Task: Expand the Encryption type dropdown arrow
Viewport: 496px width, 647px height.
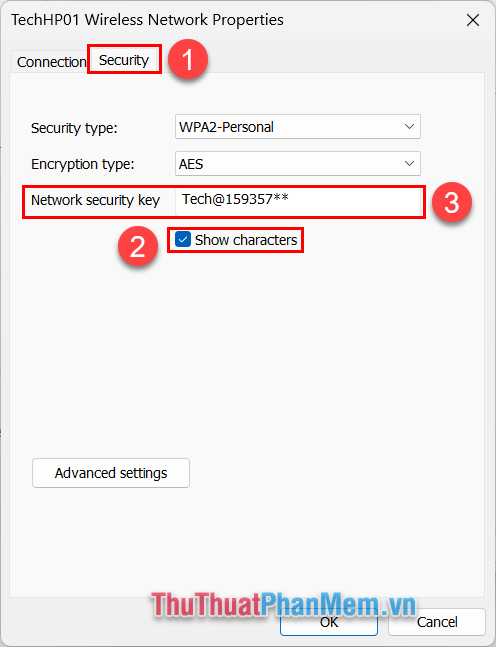Action: [x=409, y=164]
